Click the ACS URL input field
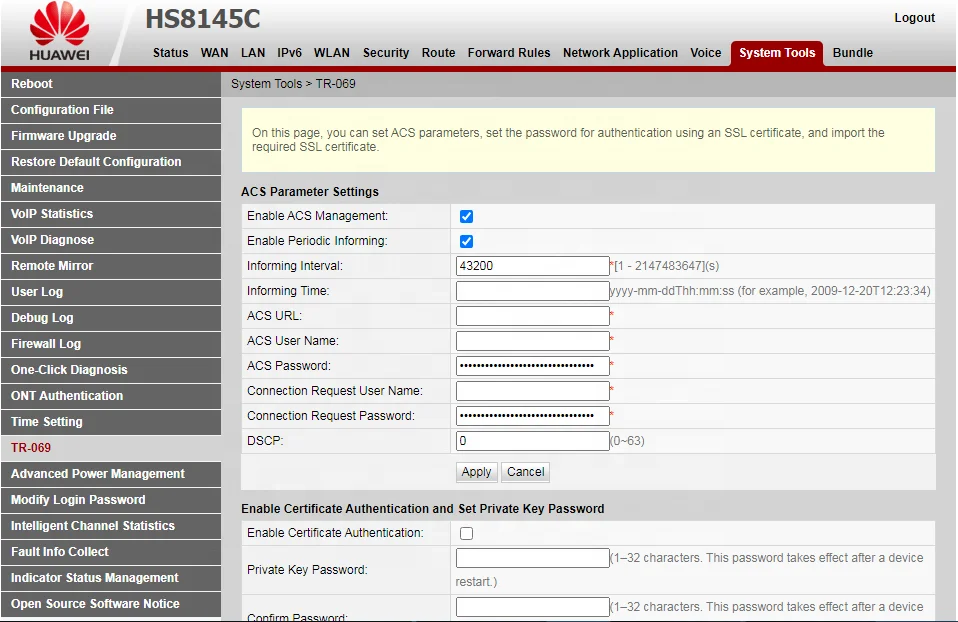The height and width of the screenshot is (622, 958). [x=532, y=315]
